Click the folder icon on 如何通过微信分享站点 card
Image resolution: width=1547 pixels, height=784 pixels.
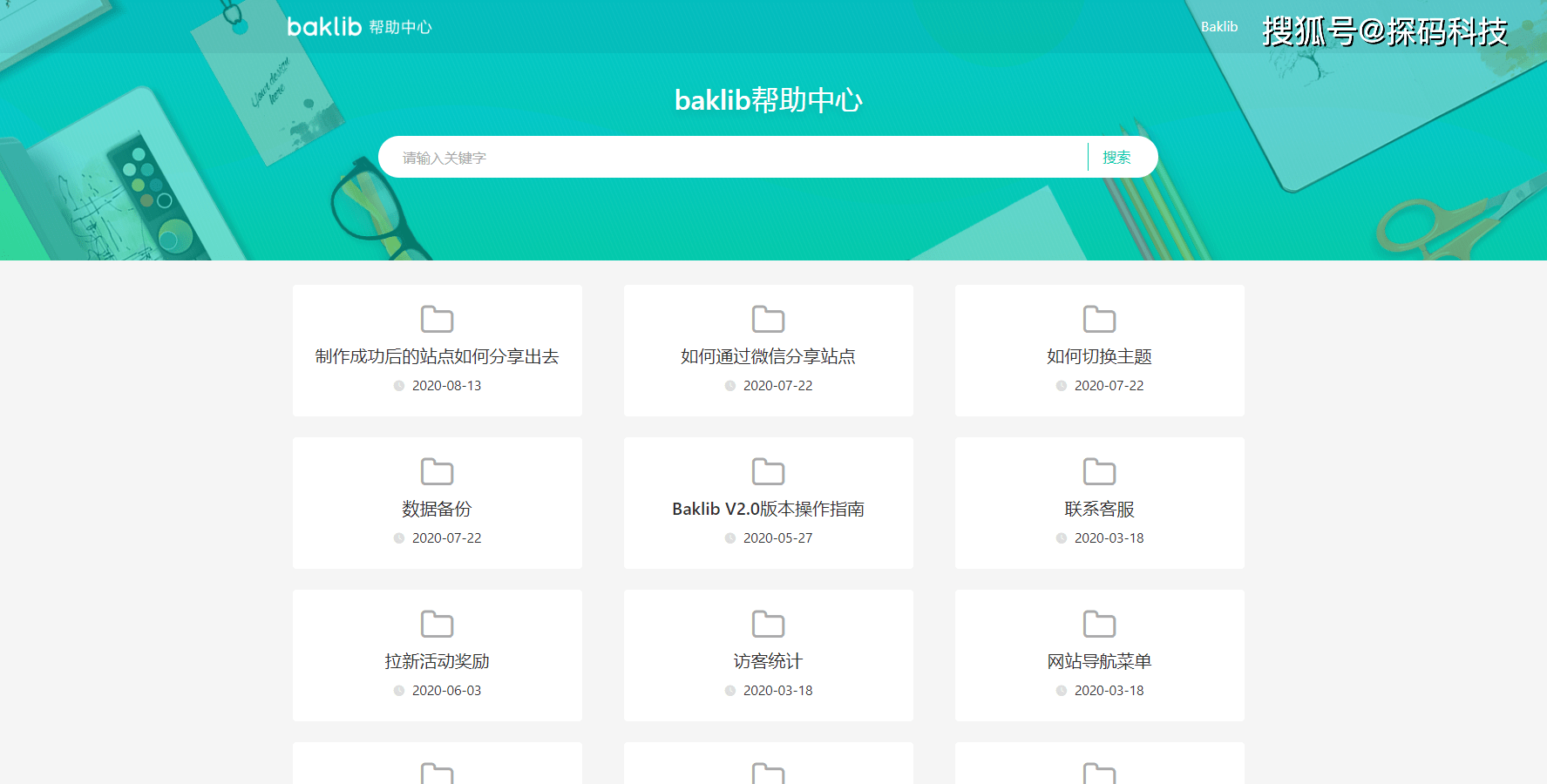[768, 319]
